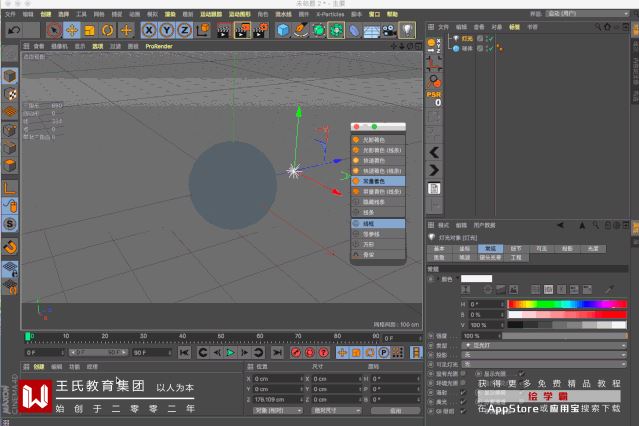Screen dimensions: 639x426
Task: Activate the Scale tool in toolbar
Action: coord(90,31)
